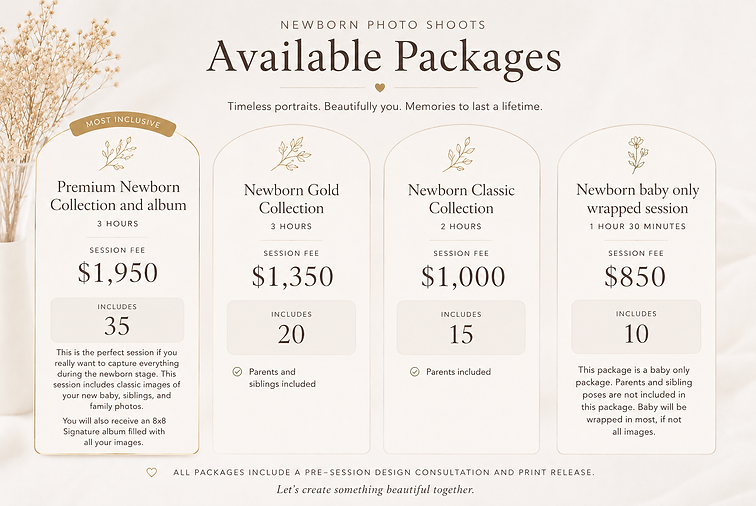This screenshot has height=506, width=756.
Task: Toggle the Parents and siblings included checkmark
Action: [237, 371]
